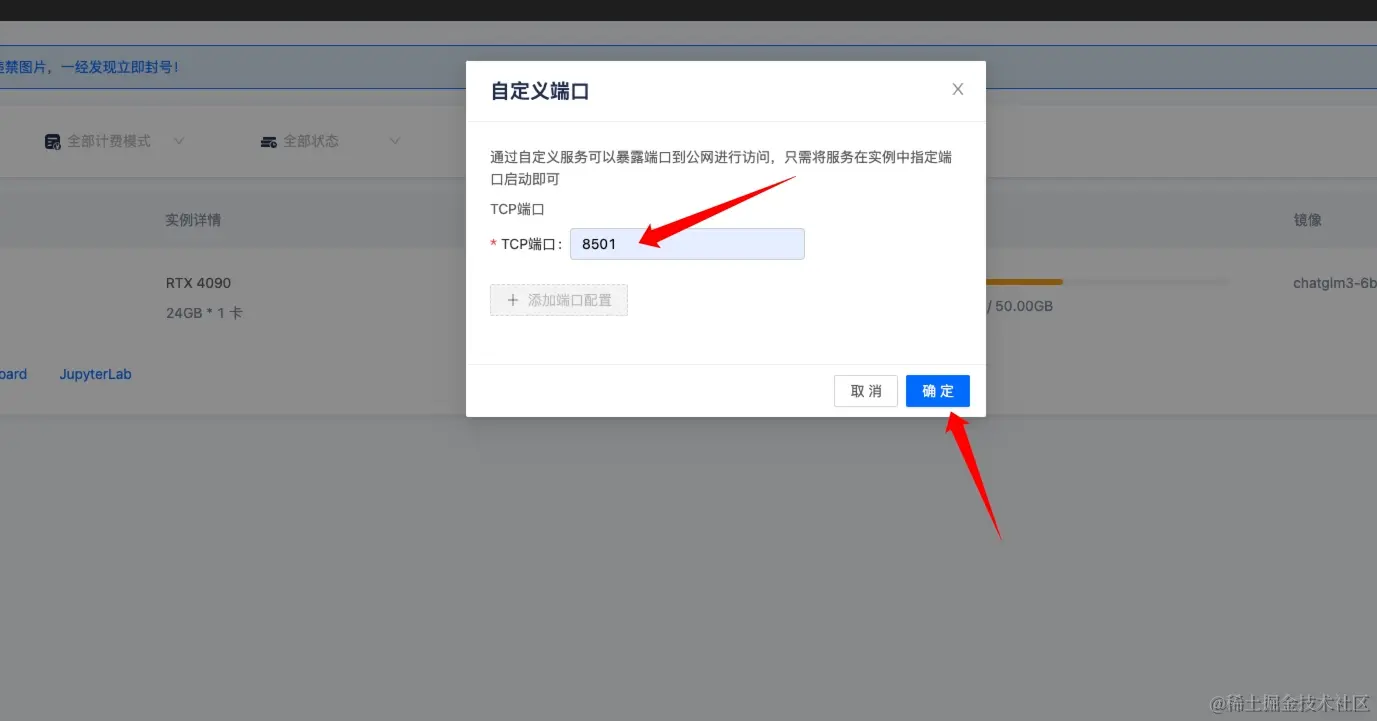Click the 50.00GB disk usage bar
Viewport: 1377px width, 721px height.
pos(1020,282)
